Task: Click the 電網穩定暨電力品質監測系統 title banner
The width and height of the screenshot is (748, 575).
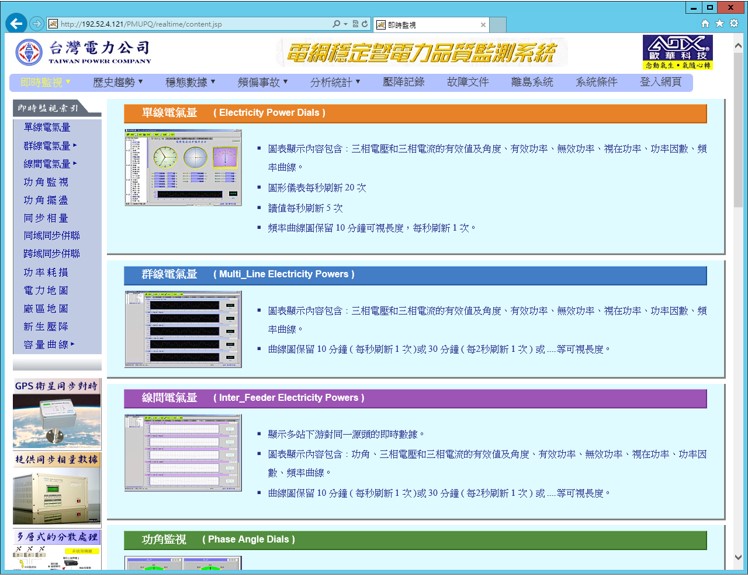Action: coord(422,52)
